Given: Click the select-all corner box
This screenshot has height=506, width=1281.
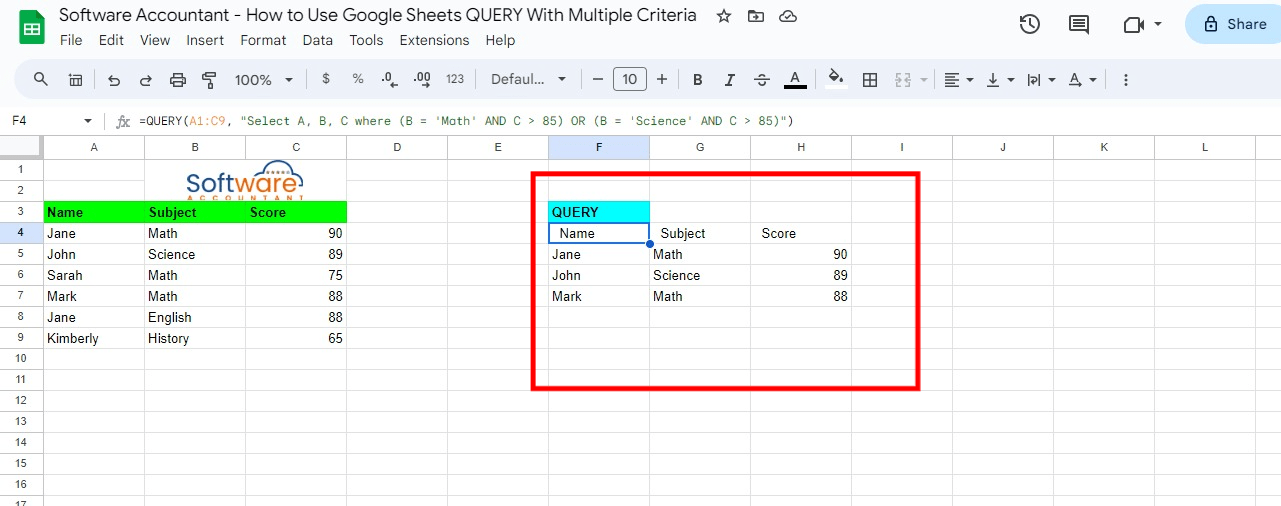Looking at the screenshot, I should click(x=21, y=147).
